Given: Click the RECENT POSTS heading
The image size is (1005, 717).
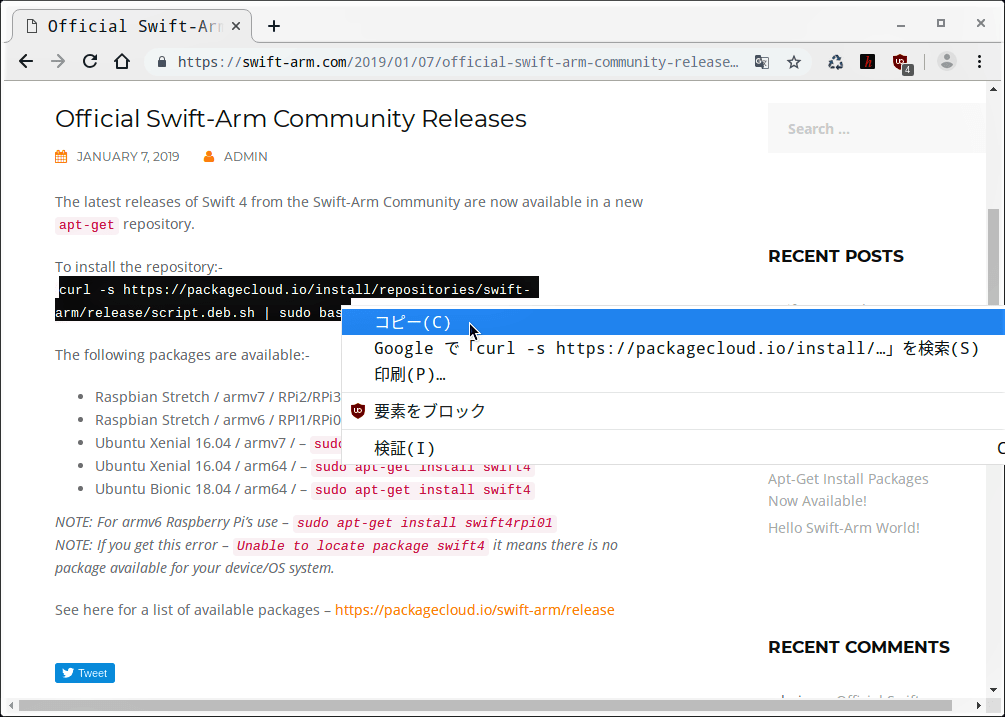Looking at the screenshot, I should (836, 256).
